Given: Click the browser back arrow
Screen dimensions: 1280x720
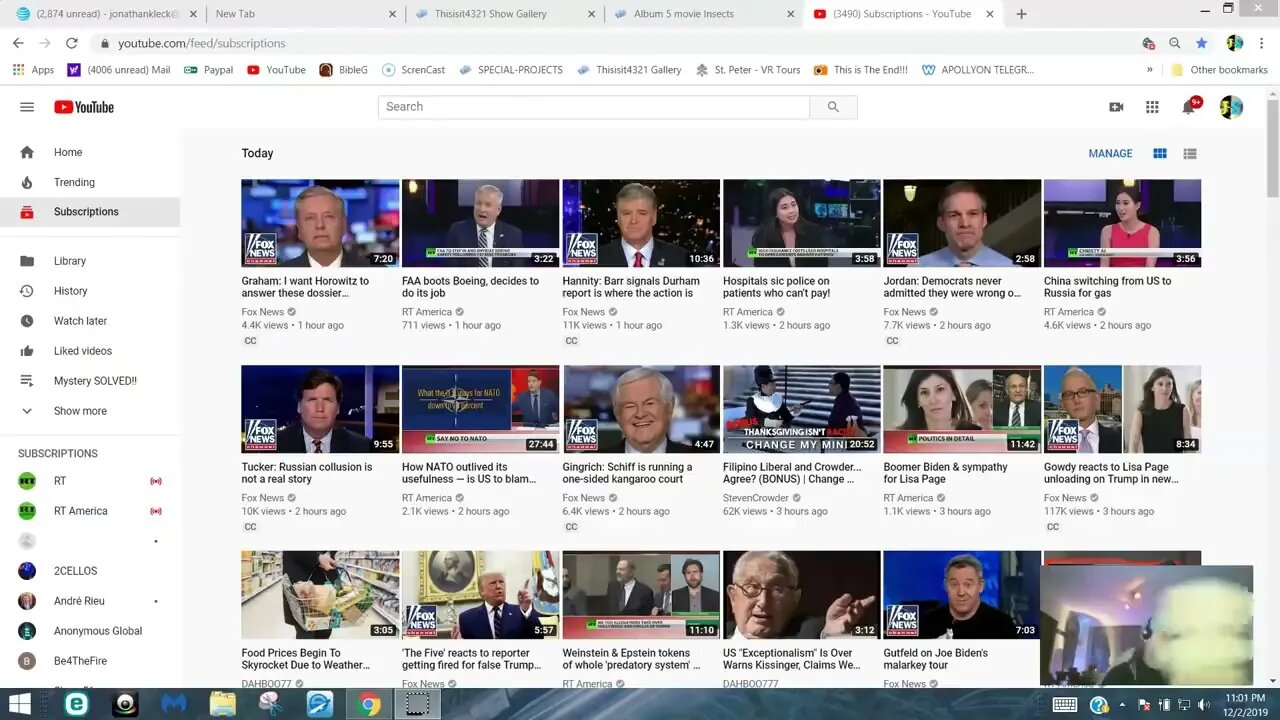Looking at the screenshot, I should [18, 43].
